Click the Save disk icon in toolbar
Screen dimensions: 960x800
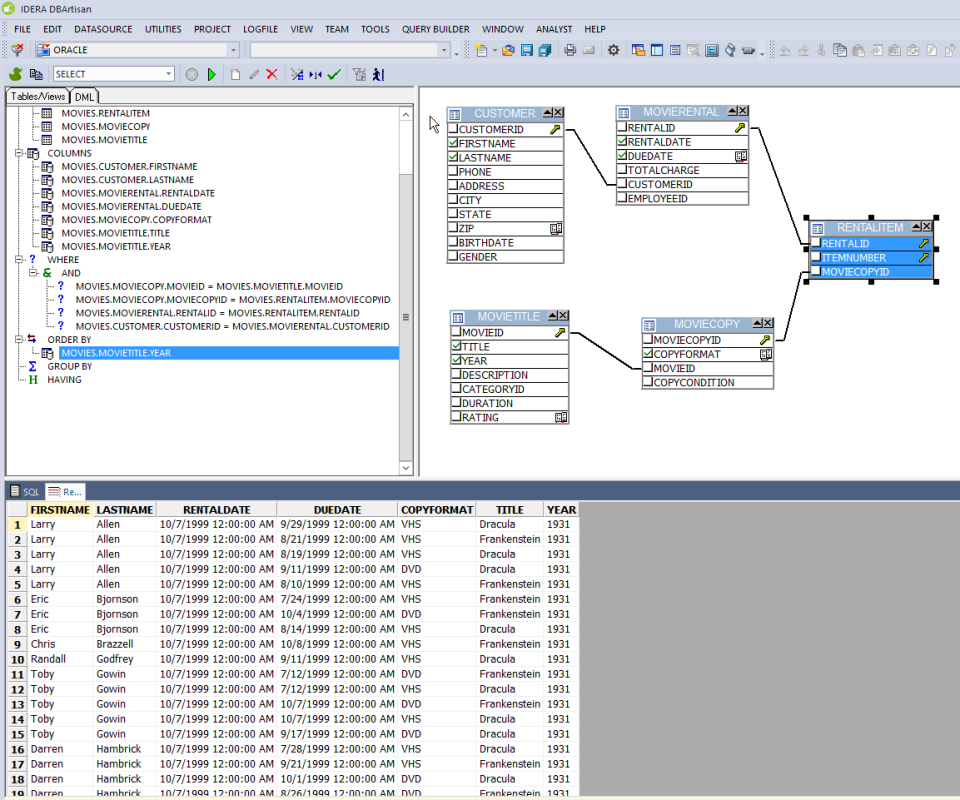[x=526, y=50]
